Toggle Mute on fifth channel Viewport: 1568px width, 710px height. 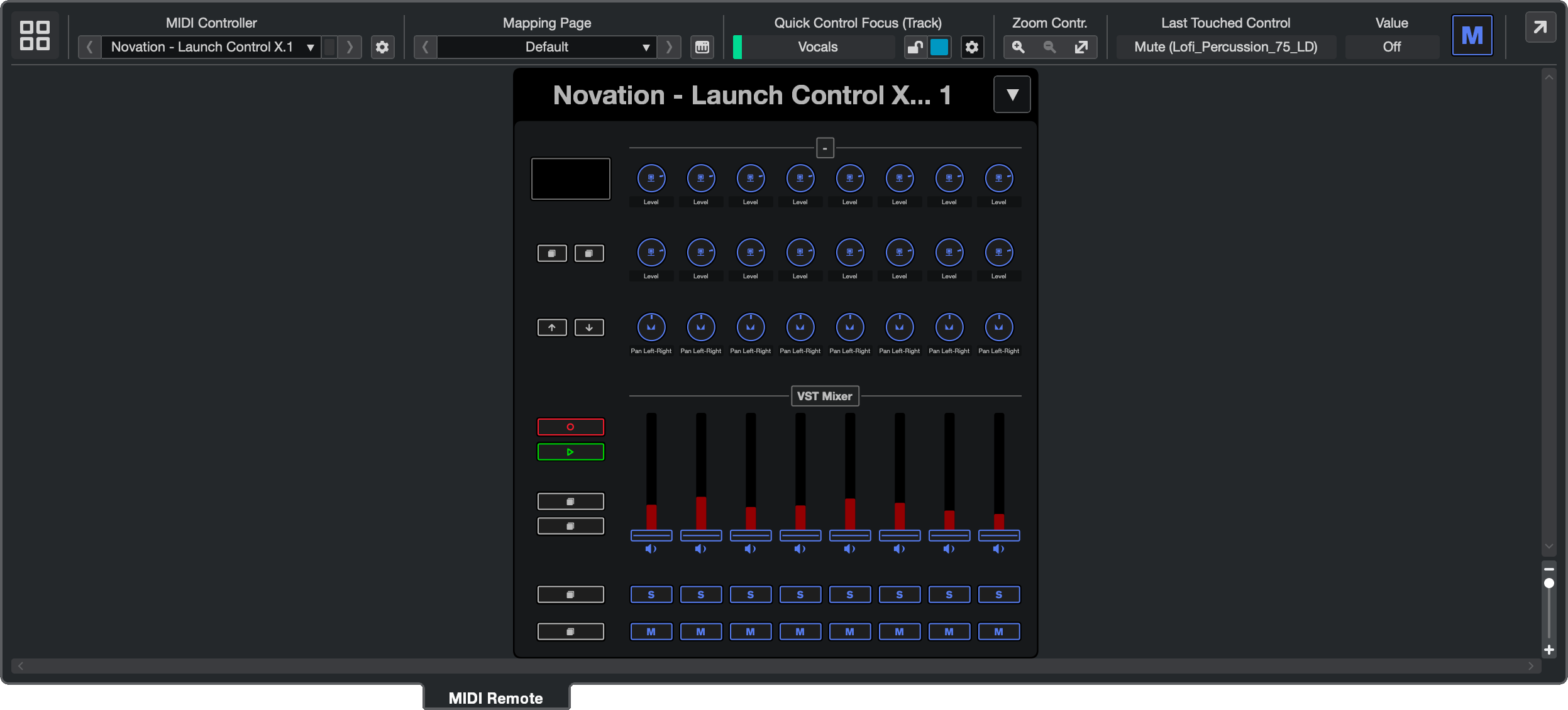click(850, 631)
